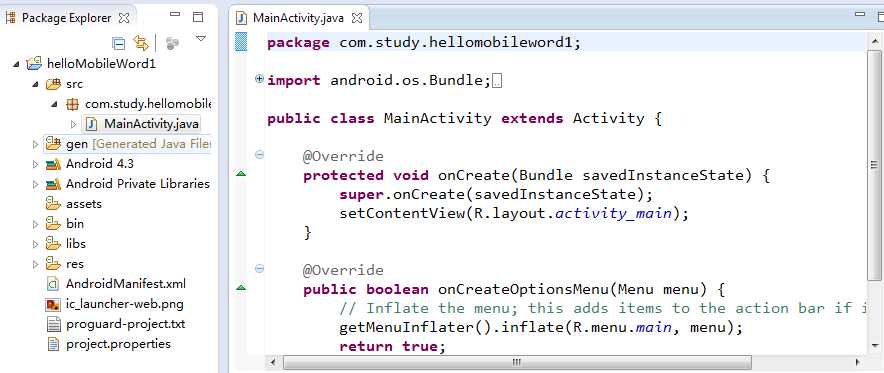The width and height of the screenshot is (884, 373).
Task: Select the bin folder
Action: (75, 224)
